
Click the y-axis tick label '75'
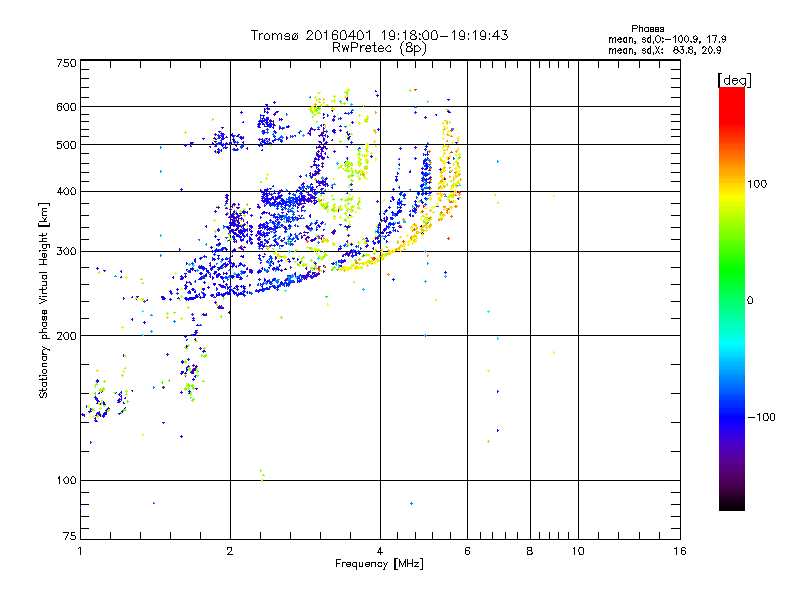click(70, 536)
